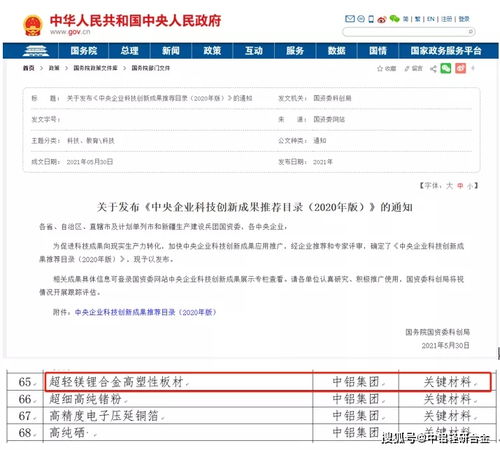Set font size to 大
The height and width of the screenshot is (450, 500).
pos(449,186)
